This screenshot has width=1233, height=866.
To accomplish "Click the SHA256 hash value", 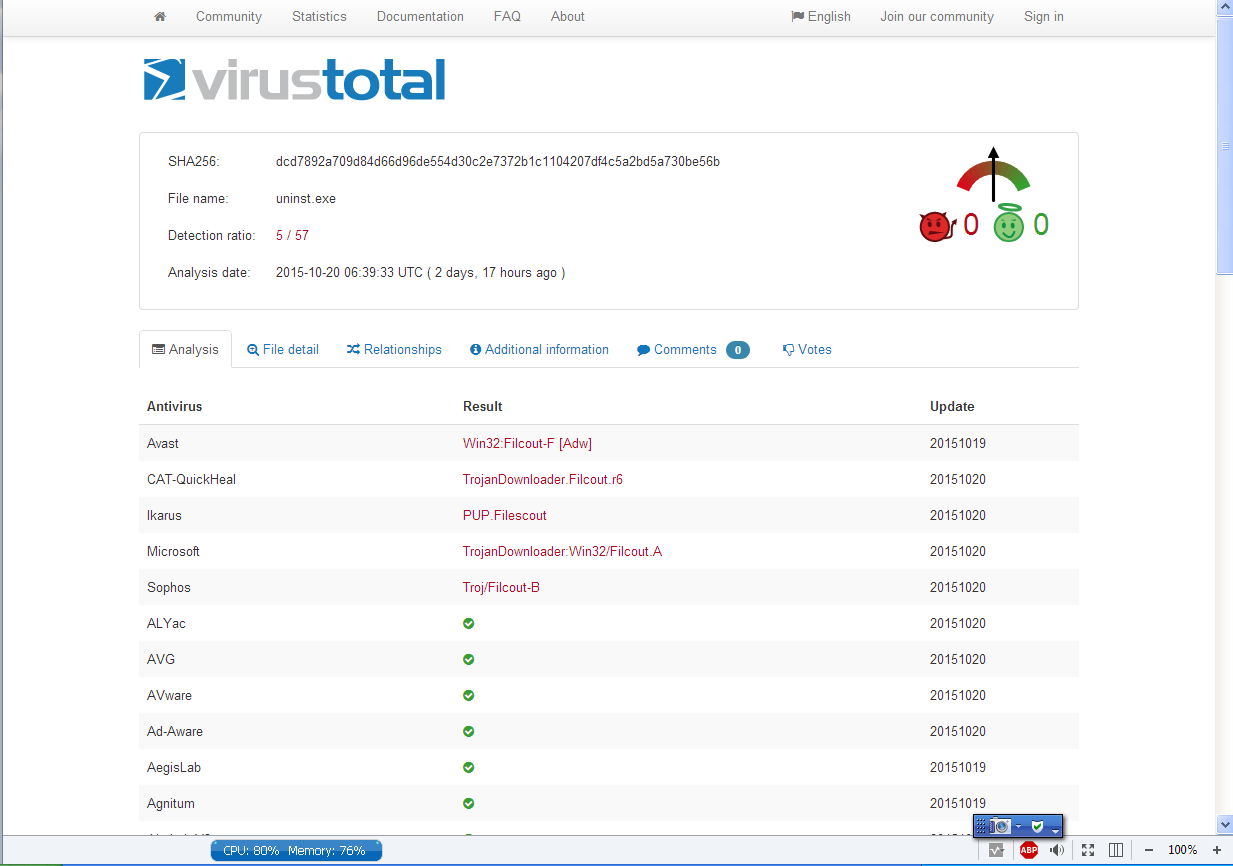I will [498, 161].
